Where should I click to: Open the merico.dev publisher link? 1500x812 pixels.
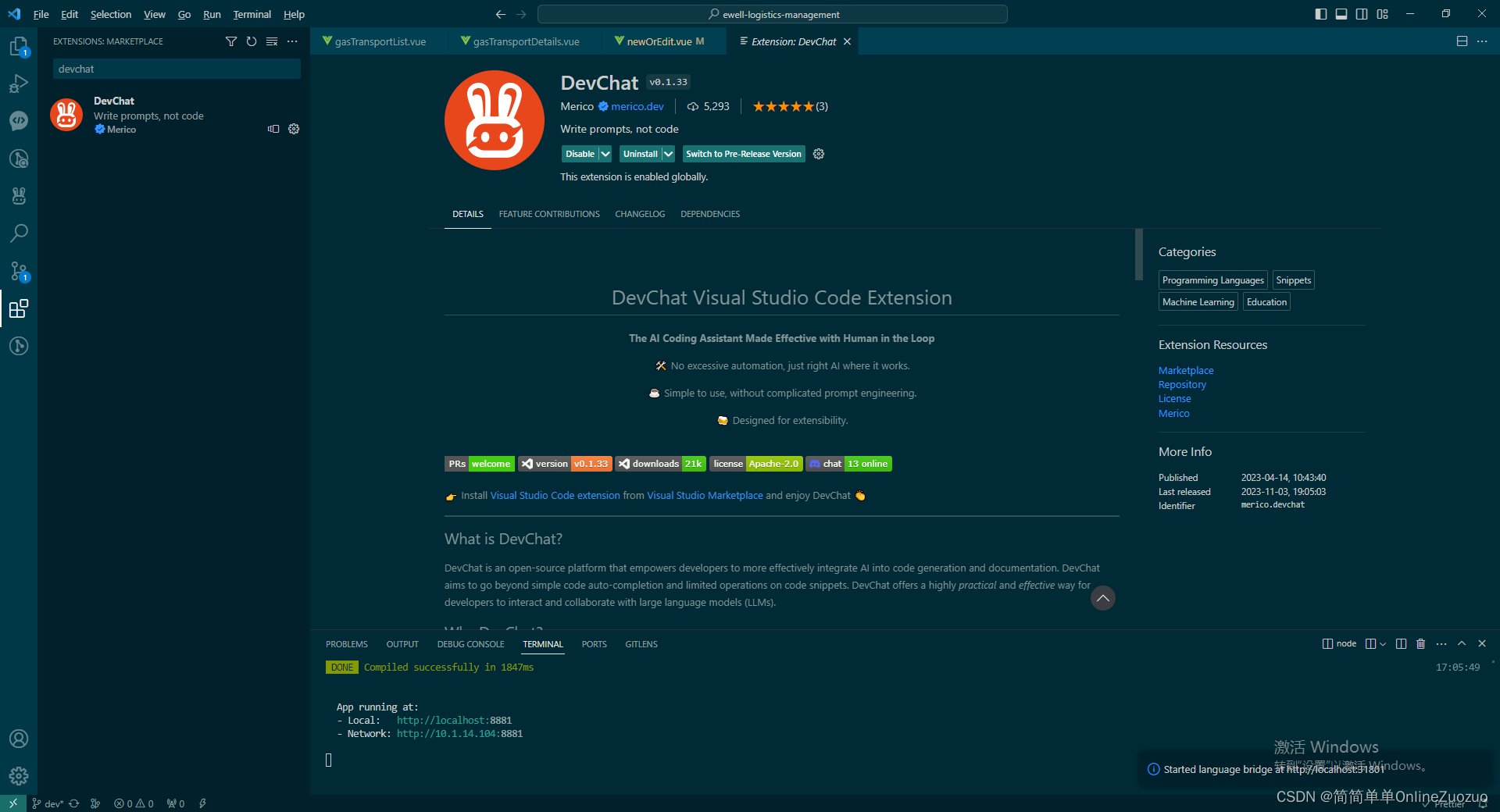coord(637,106)
